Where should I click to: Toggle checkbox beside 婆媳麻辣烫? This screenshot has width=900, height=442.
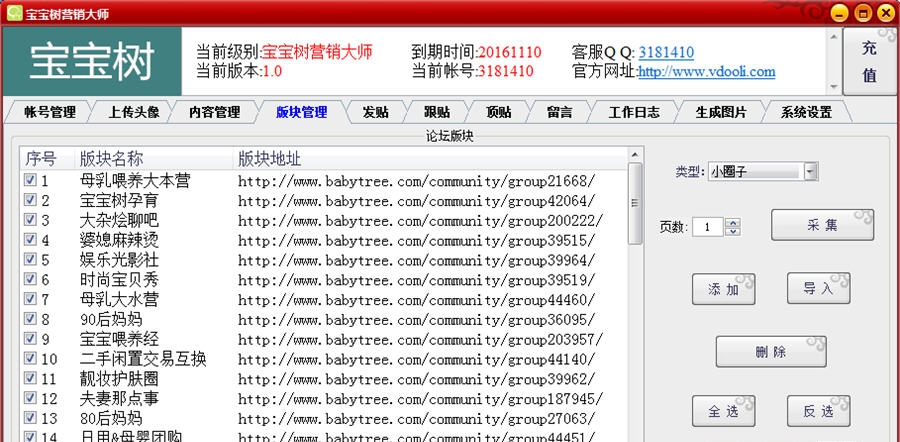pos(30,239)
